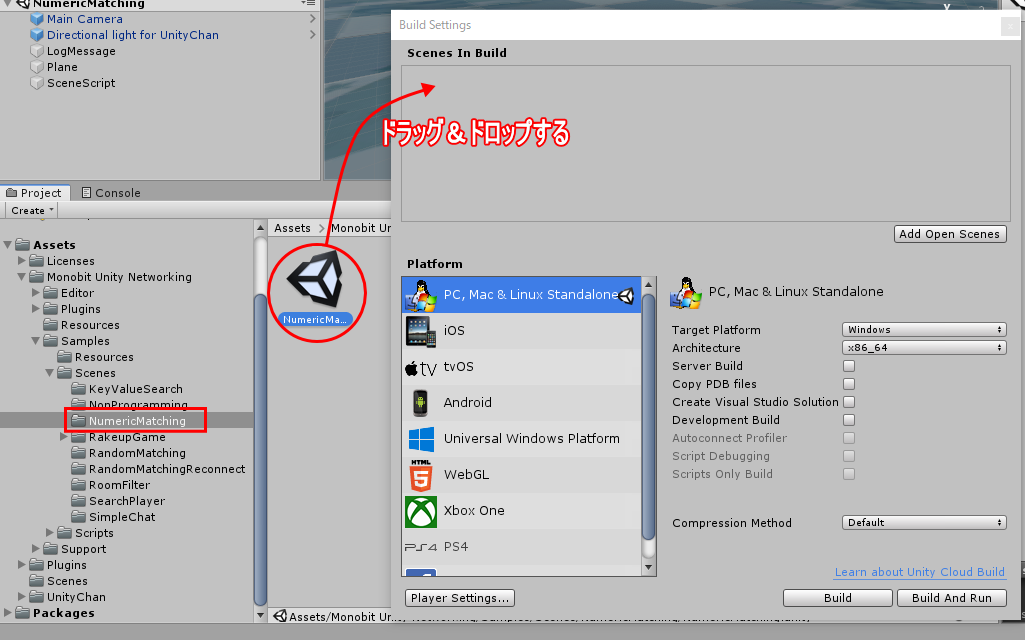Open the Target Platform dropdown
This screenshot has height=640, width=1025.
point(924,329)
